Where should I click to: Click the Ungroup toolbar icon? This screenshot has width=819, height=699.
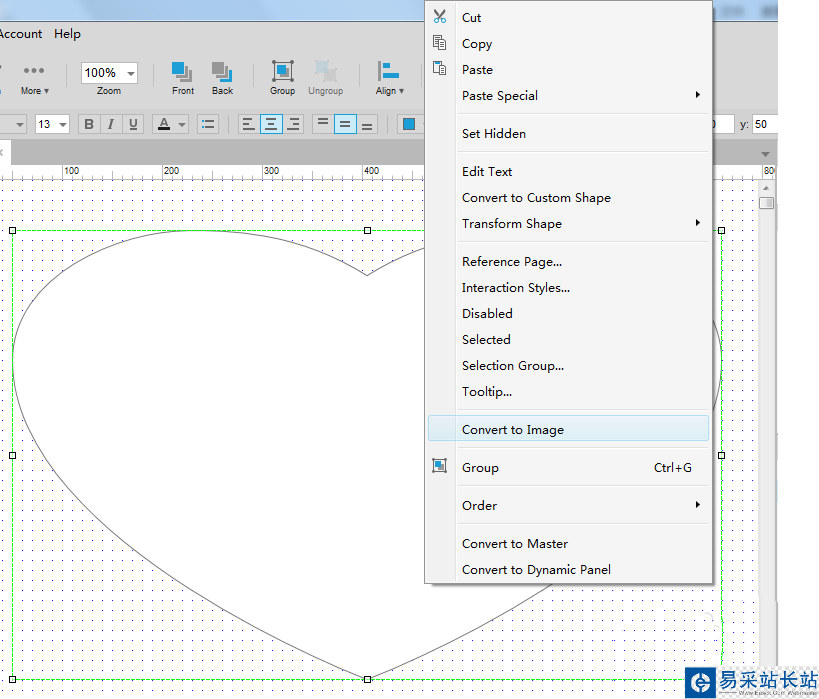click(325, 78)
